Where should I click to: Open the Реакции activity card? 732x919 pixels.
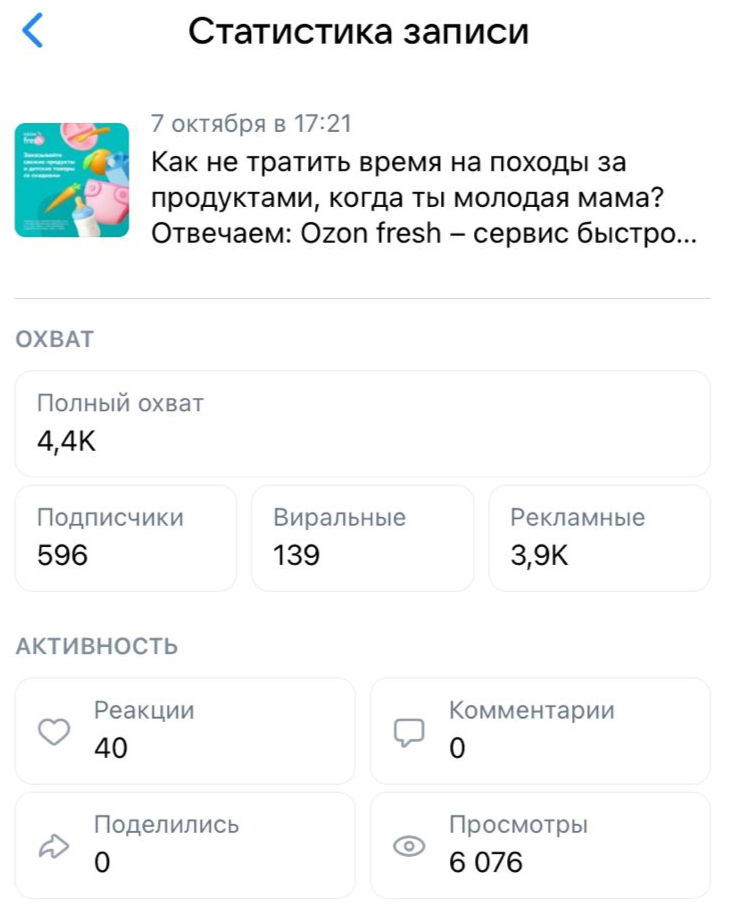(x=185, y=730)
